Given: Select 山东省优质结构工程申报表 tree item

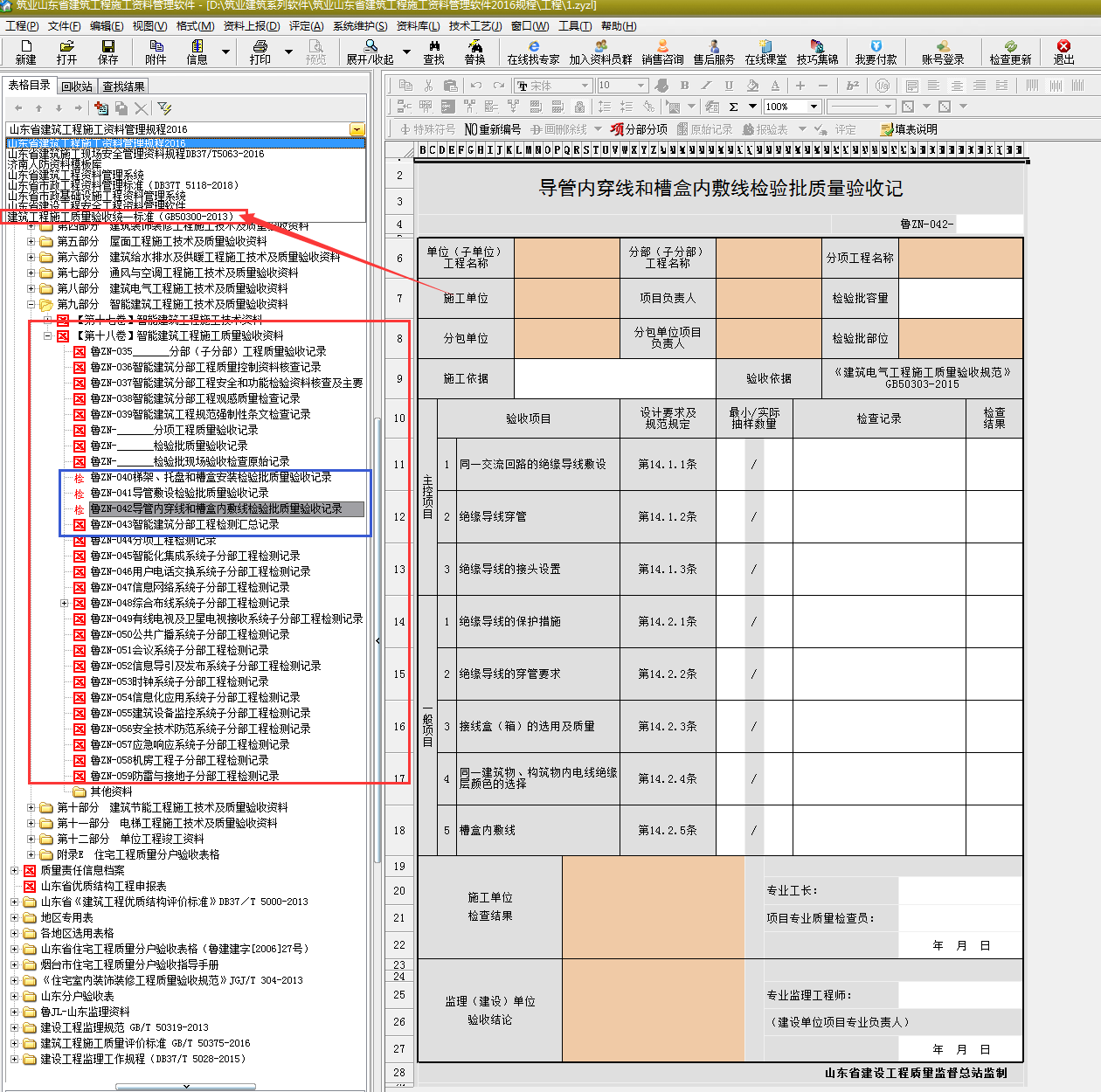Looking at the screenshot, I should pos(103,886).
